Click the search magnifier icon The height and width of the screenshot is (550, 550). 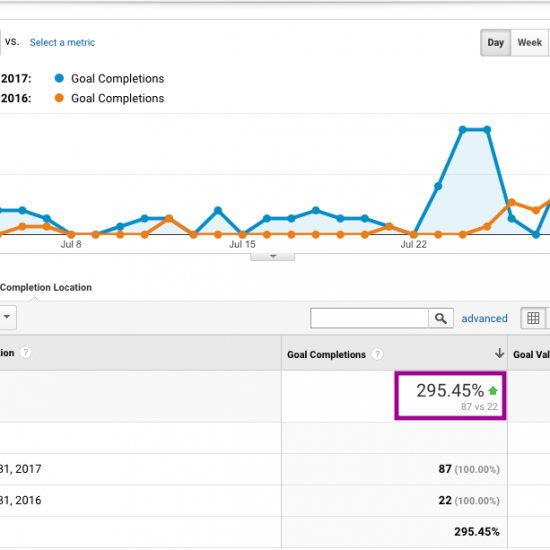click(x=441, y=318)
